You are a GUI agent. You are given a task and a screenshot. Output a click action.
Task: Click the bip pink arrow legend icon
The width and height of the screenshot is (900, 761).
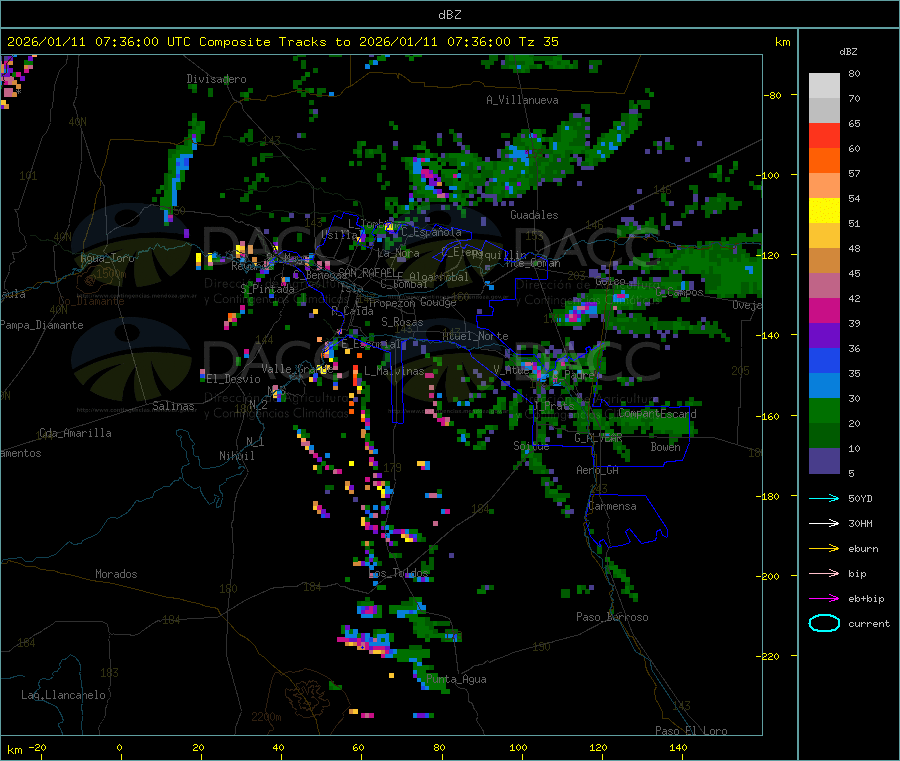pos(824,573)
